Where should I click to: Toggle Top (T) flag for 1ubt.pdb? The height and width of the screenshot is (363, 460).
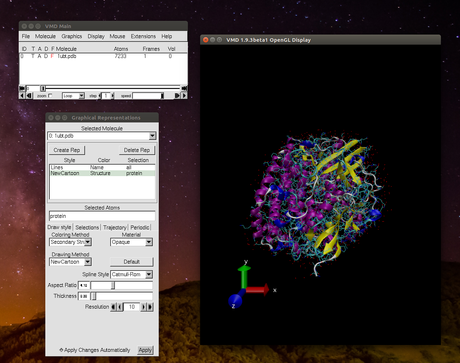[x=33, y=56]
